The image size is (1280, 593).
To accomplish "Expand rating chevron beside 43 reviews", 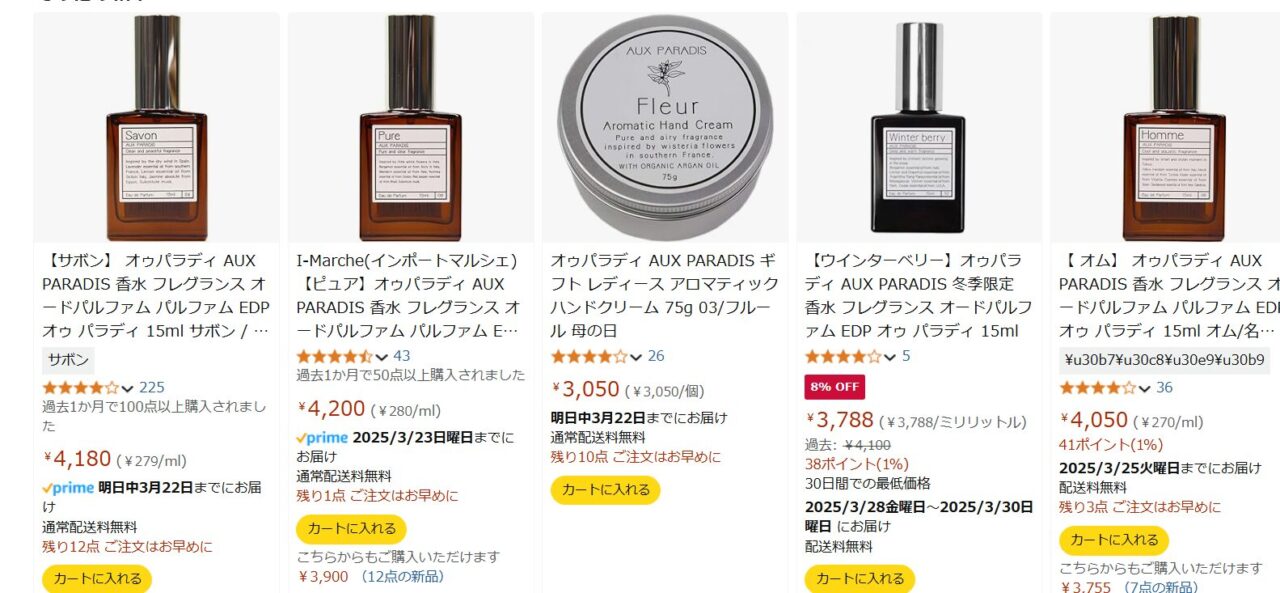I will [381, 357].
